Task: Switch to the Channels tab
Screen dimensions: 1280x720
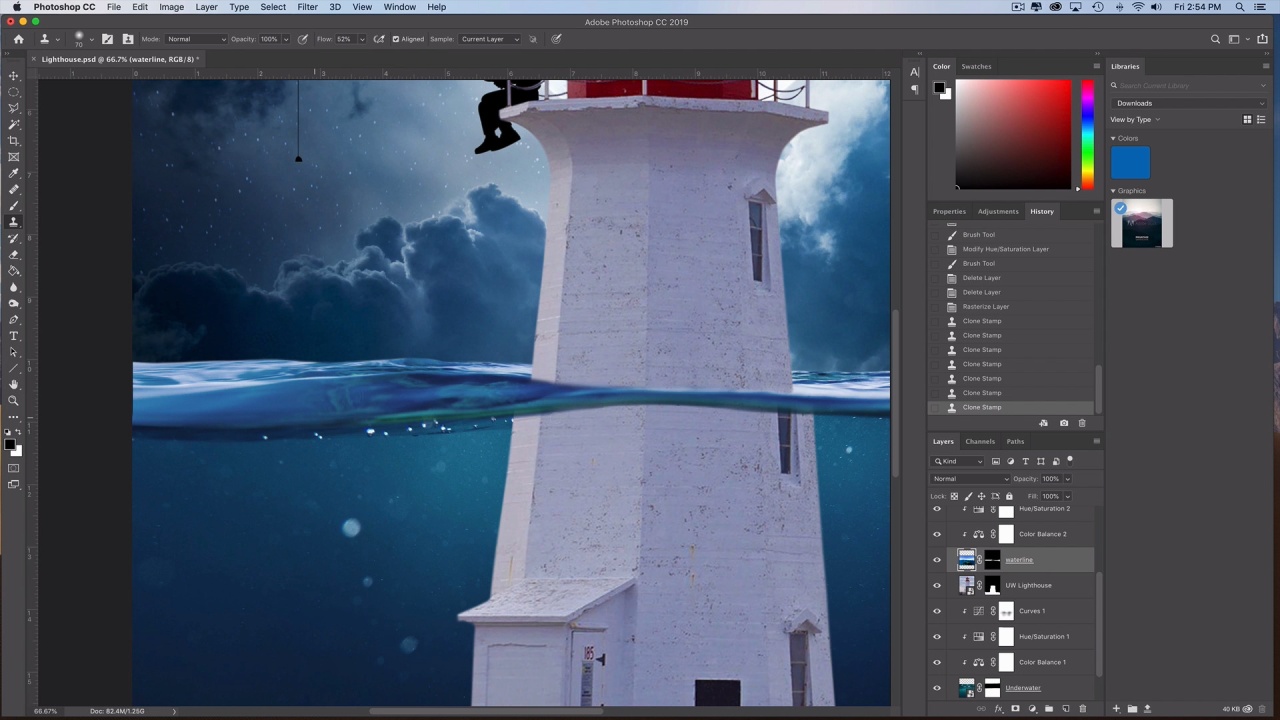Action: 979,441
